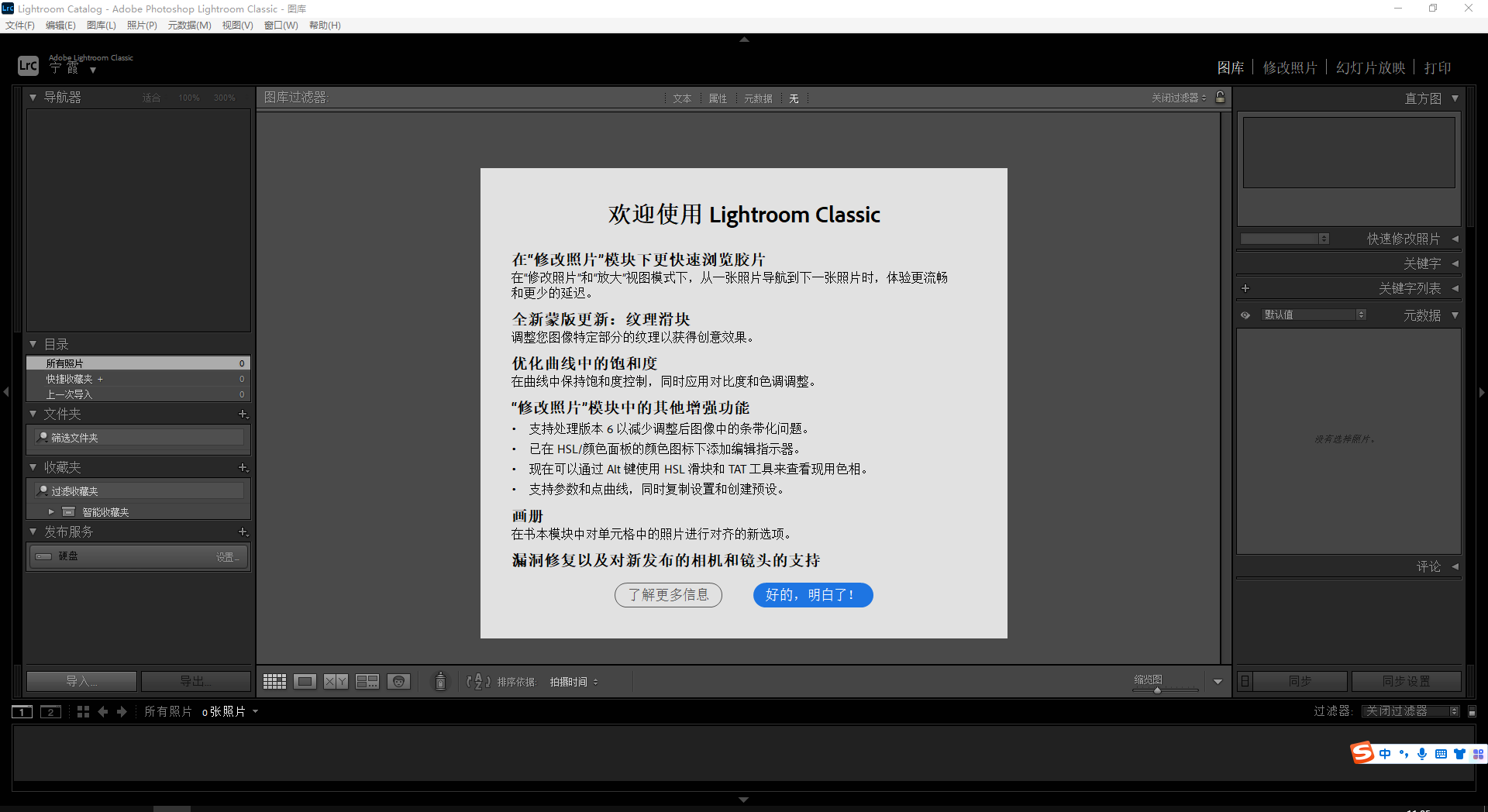The height and width of the screenshot is (812, 1488).
Task: Click 过滤收藏夹 search field
Action: pos(139,491)
